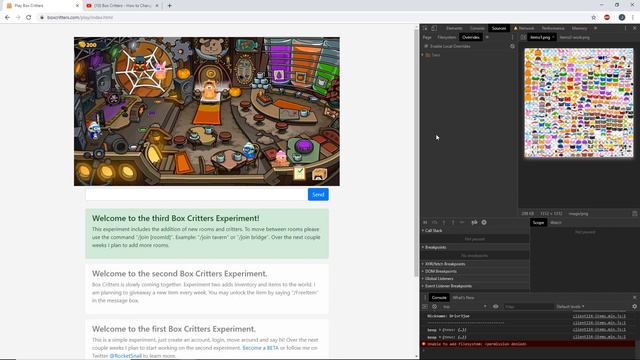Open the drawer options menu icon

425,298
